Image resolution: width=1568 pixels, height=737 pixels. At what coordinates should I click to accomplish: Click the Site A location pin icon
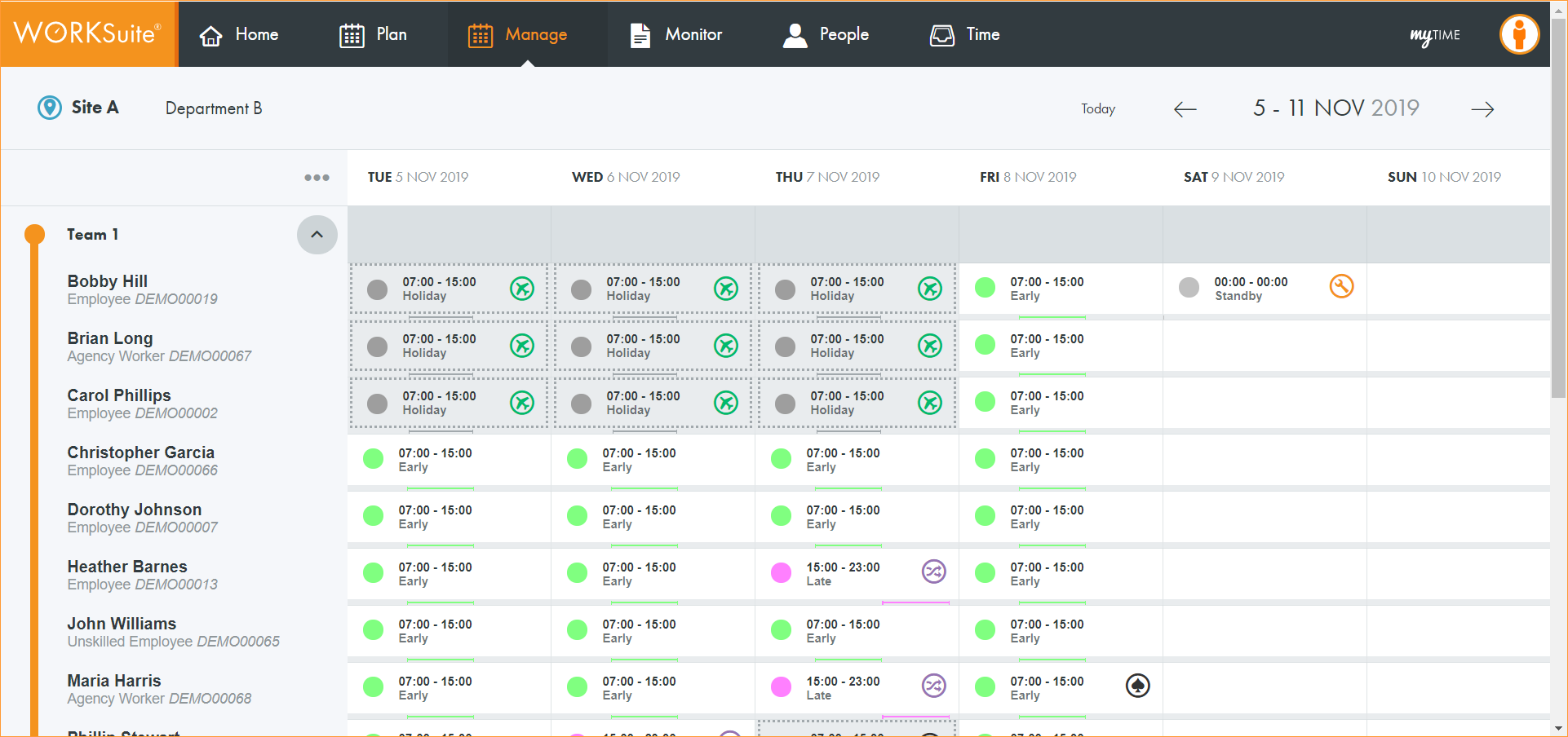(50, 108)
